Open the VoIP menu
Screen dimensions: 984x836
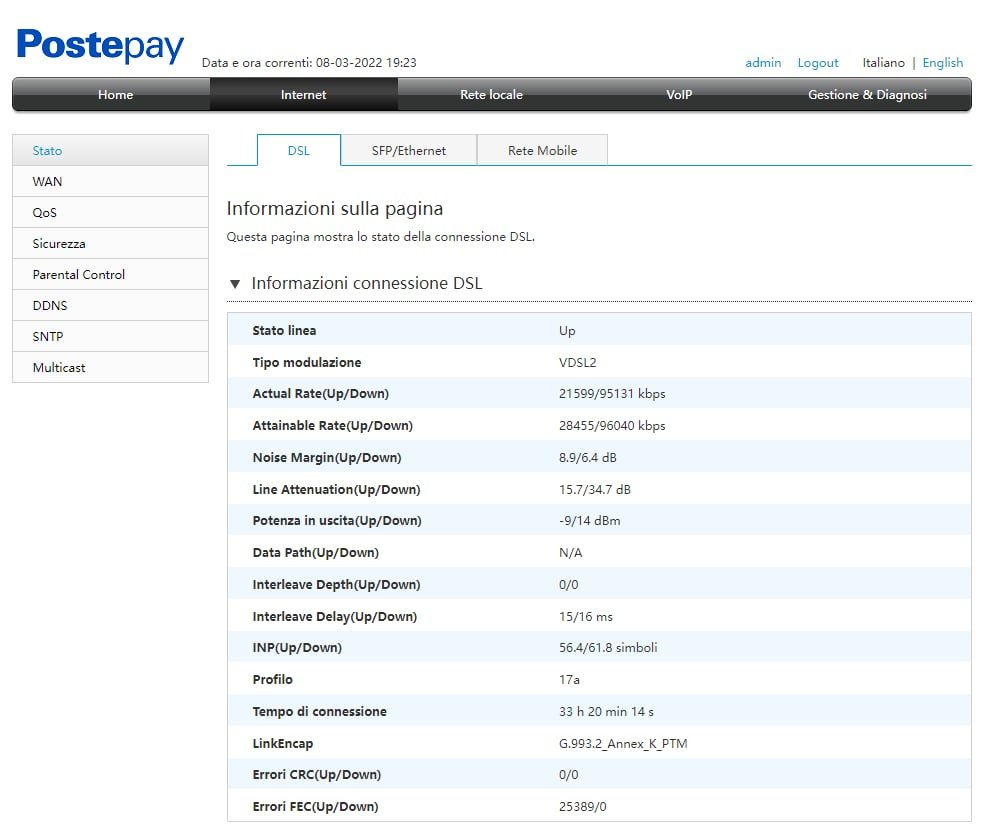point(679,95)
